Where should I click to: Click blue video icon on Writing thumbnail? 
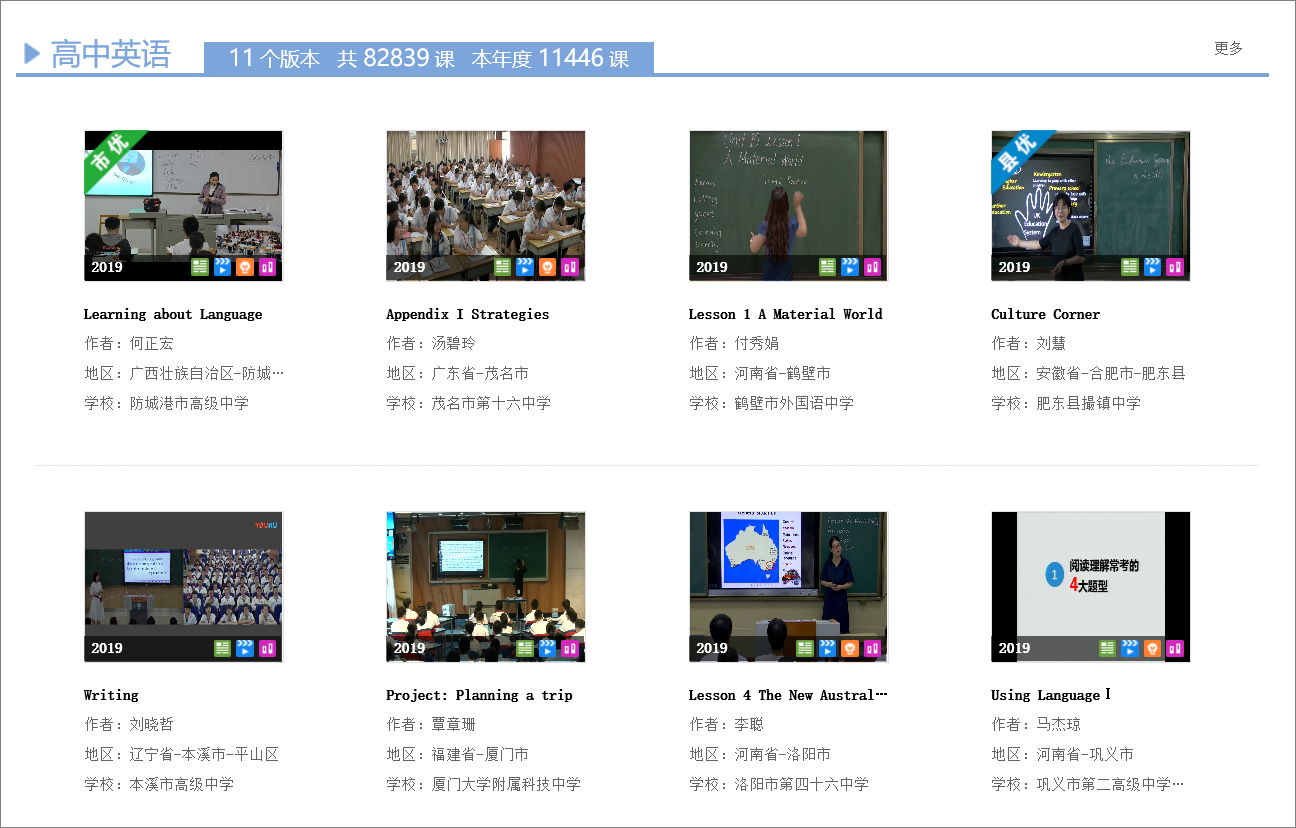tap(245, 648)
